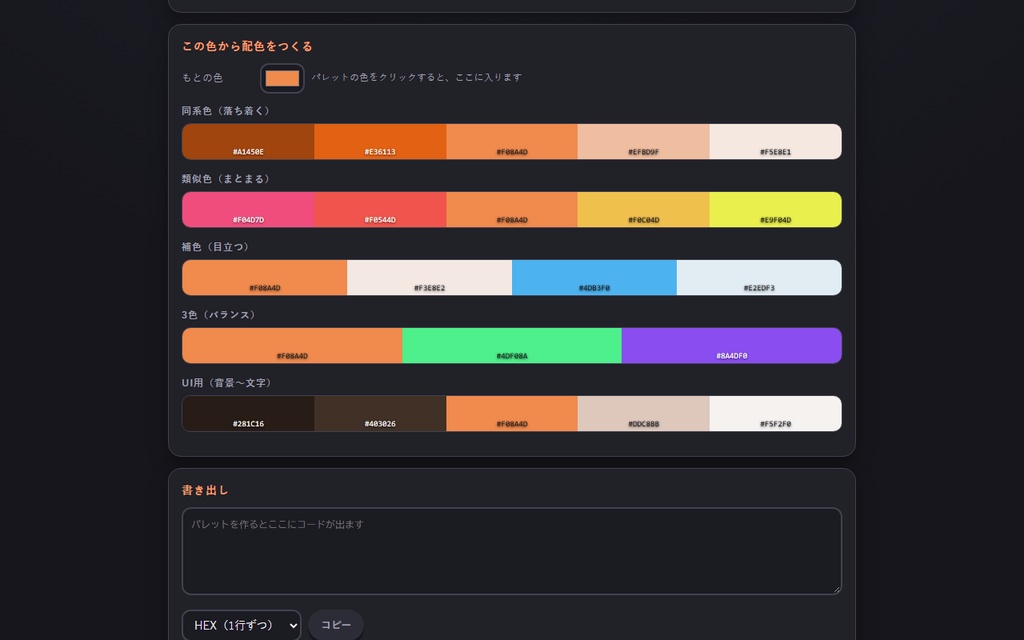Click the パレットの色をクリックすると hint text
The height and width of the screenshot is (640, 1024).
[417, 77]
